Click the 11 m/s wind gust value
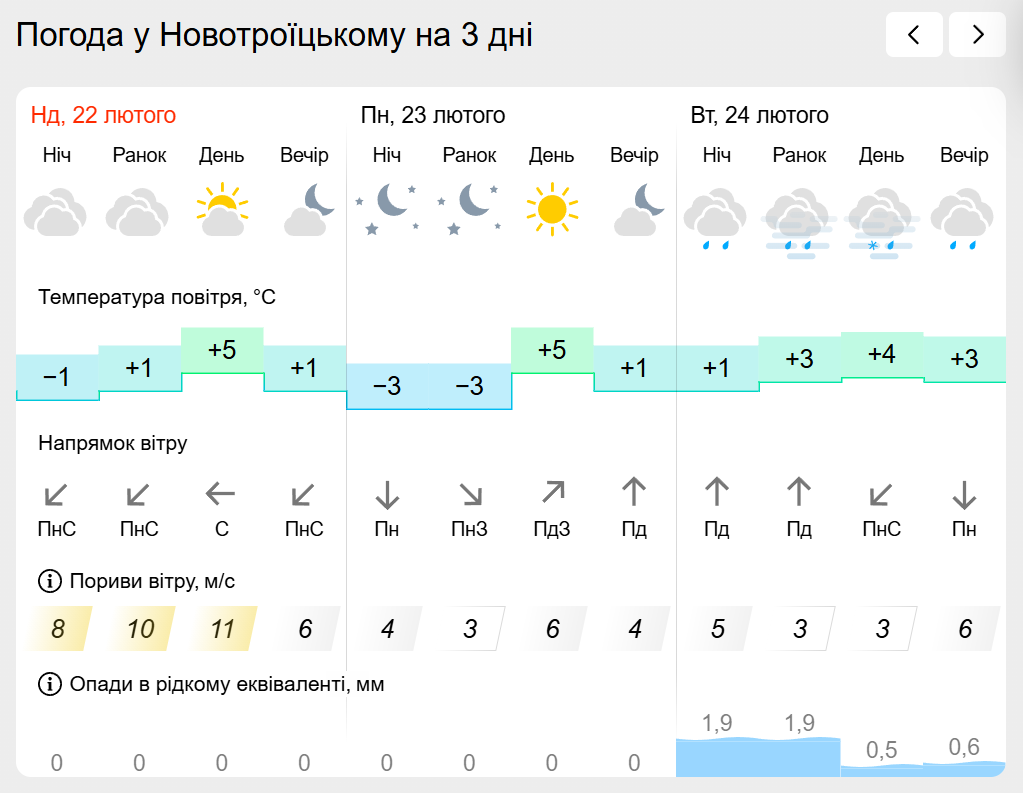The width and height of the screenshot is (1023, 793). point(222,629)
